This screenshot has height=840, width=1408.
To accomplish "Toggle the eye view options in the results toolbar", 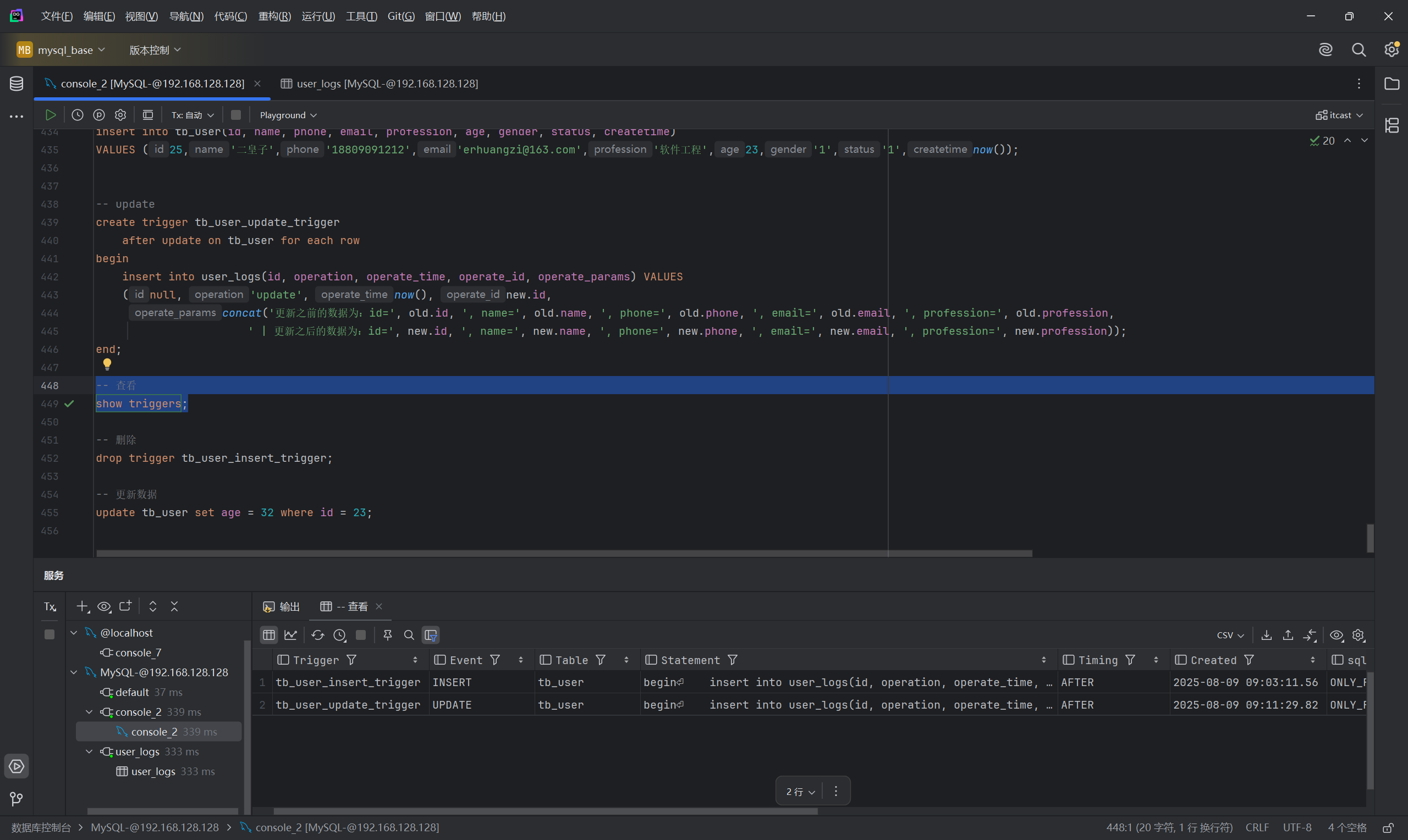I will tap(1336, 635).
